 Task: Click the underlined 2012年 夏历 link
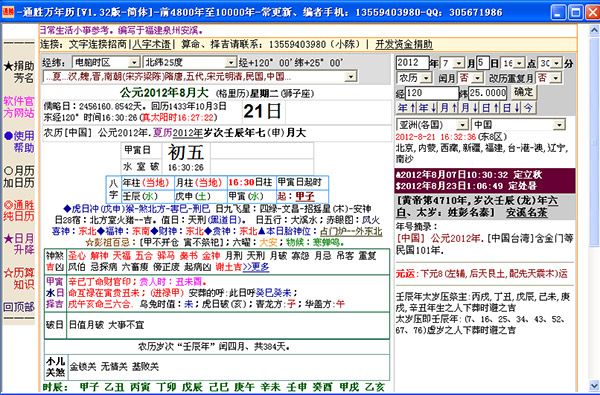tap(188, 133)
